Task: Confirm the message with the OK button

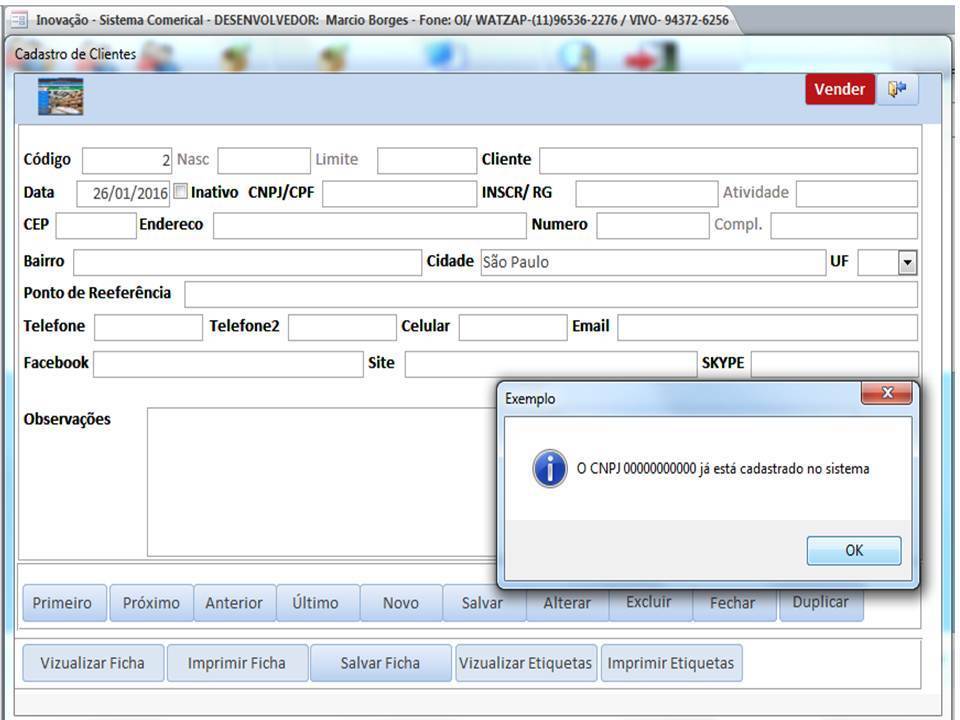Action: (x=853, y=550)
